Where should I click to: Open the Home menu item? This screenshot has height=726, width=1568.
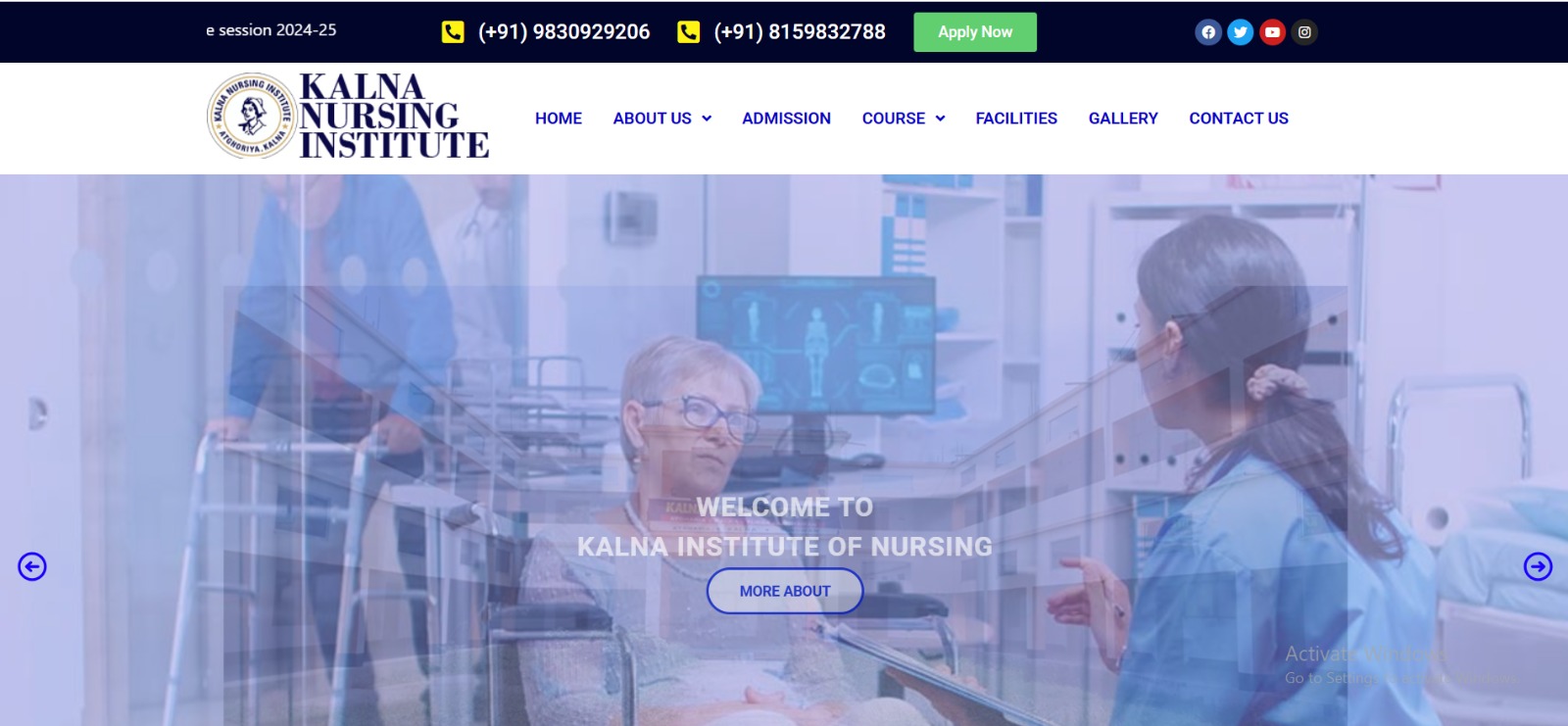tap(559, 119)
